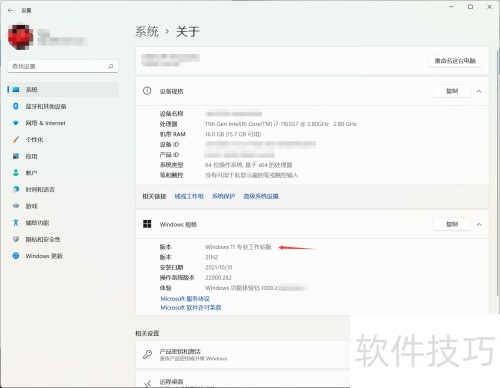Screen dimensions: 500x388
Task: Click the 设备规格 section heading
Action: tap(171, 91)
